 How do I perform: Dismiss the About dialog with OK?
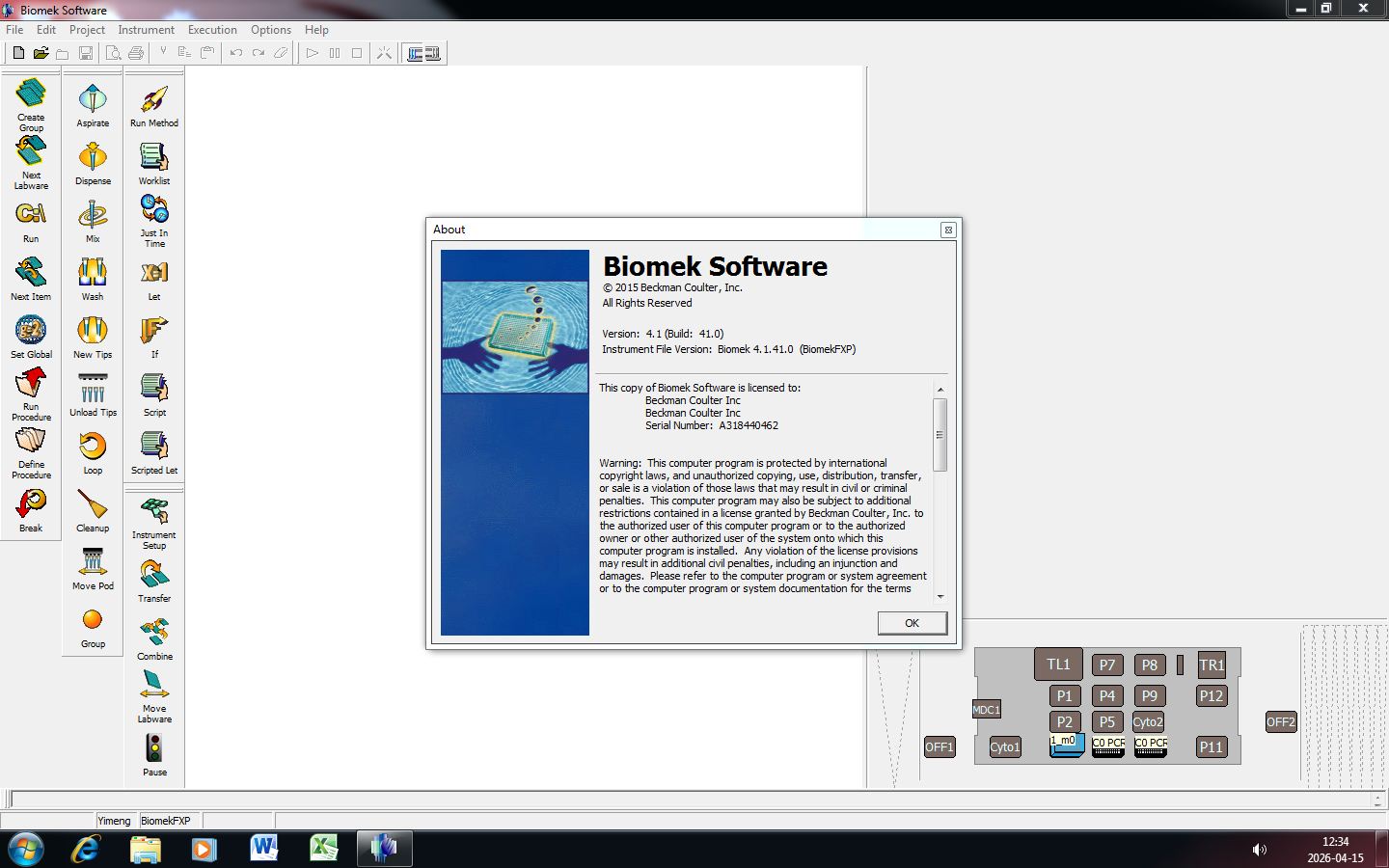[x=911, y=622]
